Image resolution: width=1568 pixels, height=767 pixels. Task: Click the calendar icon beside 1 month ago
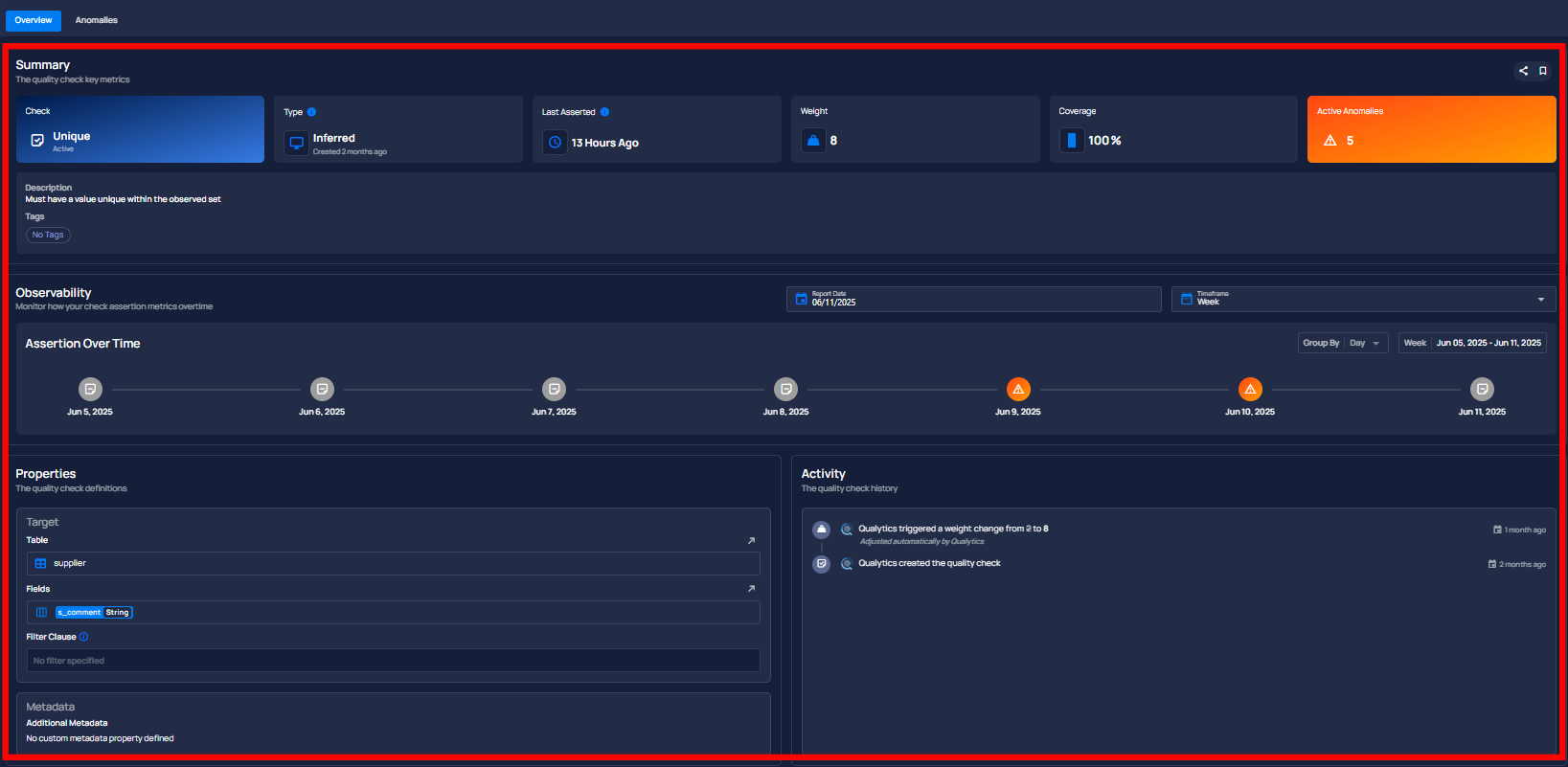click(1497, 530)
